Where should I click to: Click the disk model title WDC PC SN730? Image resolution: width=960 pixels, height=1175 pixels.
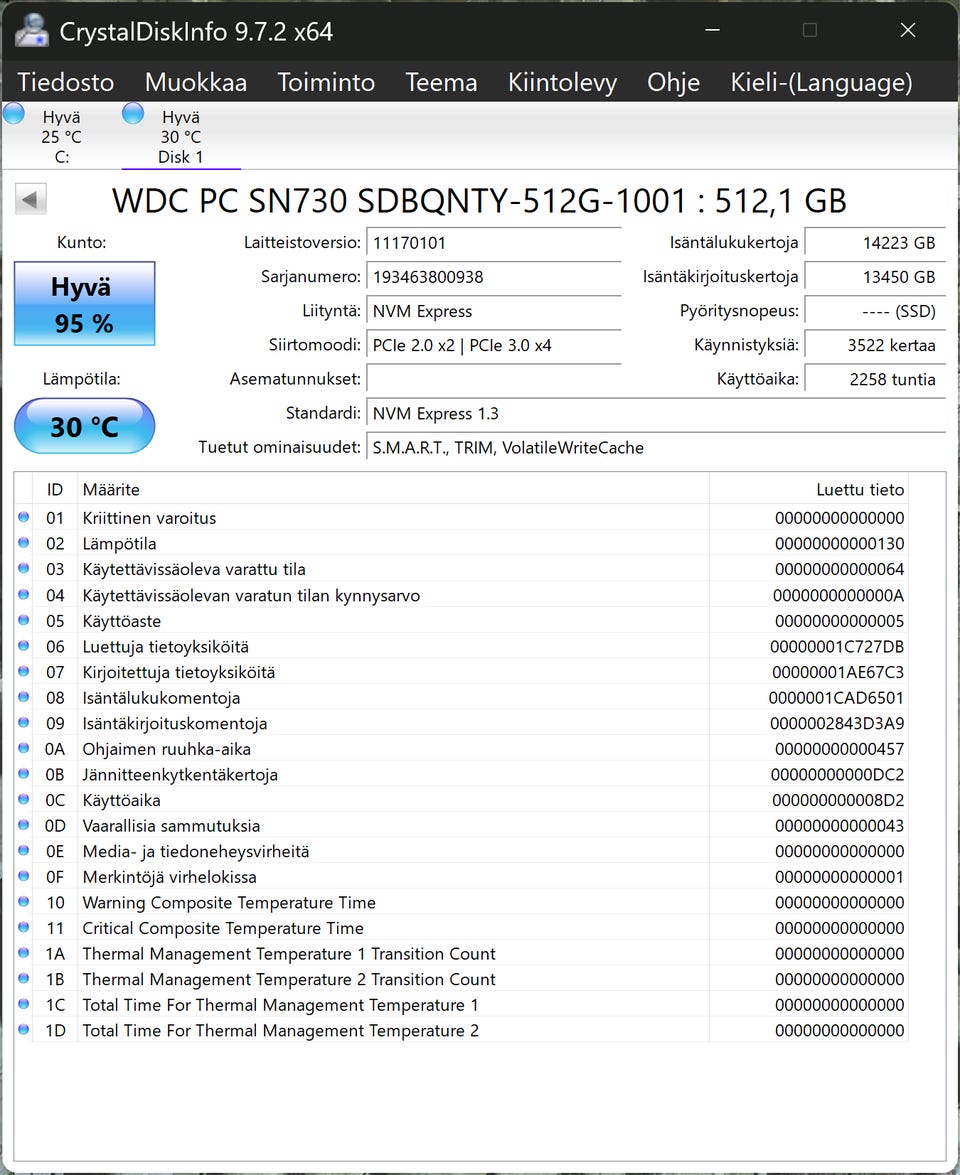tap(480, 201)
